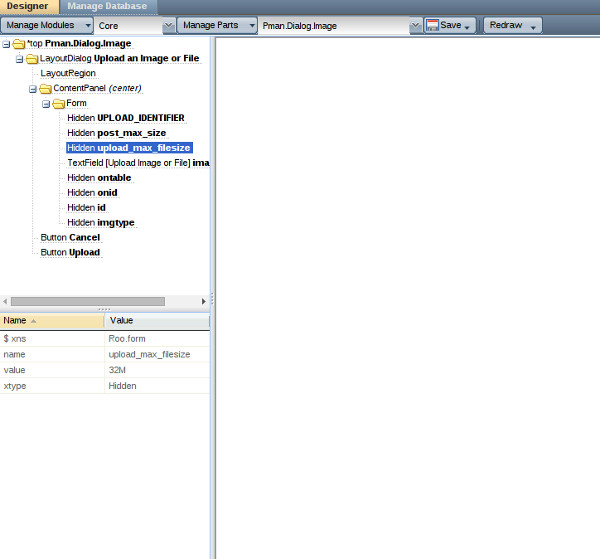This screenshot has width=600, height=559.
Task: Collapse the LayoutDialog tree node
Action: tap(20, 59)
